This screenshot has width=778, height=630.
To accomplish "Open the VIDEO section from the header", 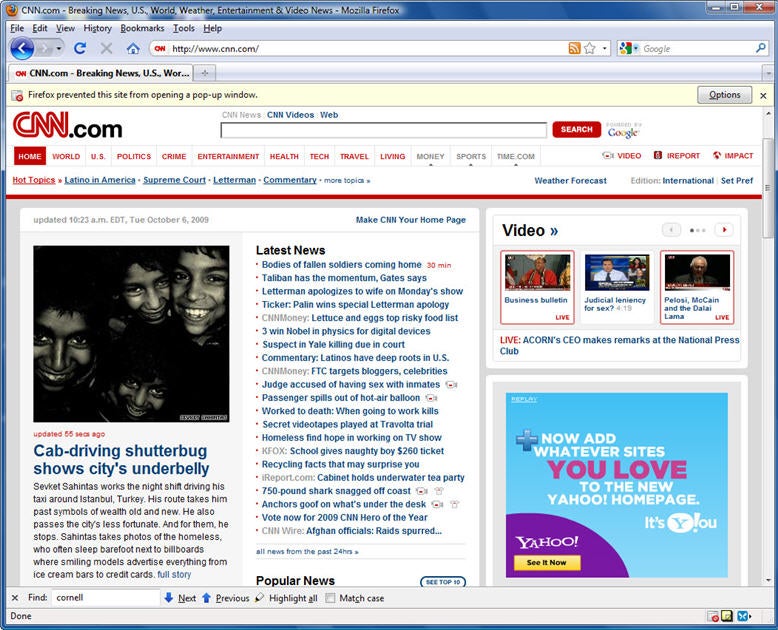I will [x=622, y=156].
